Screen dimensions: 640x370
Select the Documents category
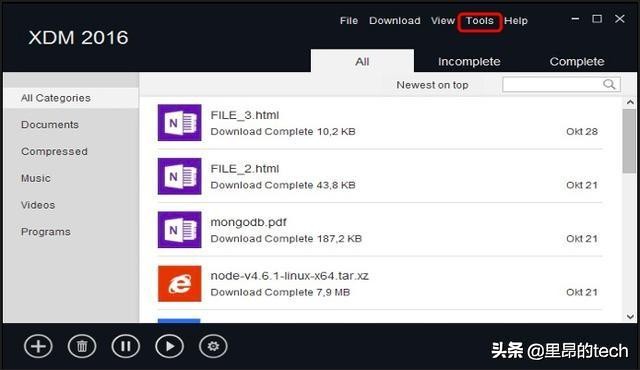[50, 124]
